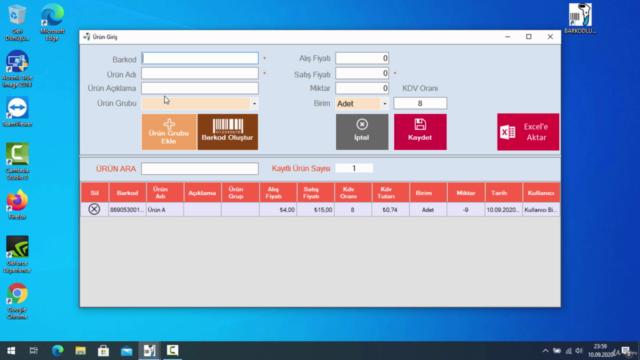Viewport: 640px width, 360px height.
Task: Focus the Miktar field
Action: coord(362,88)
